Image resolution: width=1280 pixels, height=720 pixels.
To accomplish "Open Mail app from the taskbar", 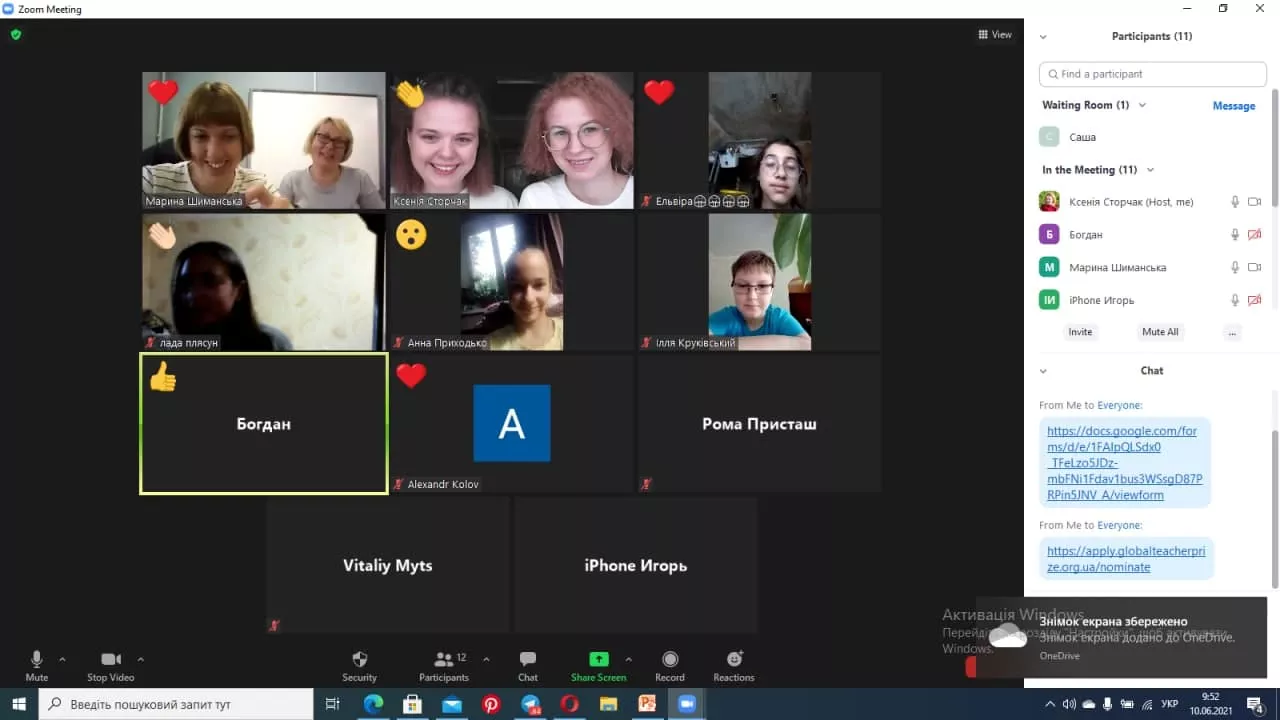I will point(452,704).
